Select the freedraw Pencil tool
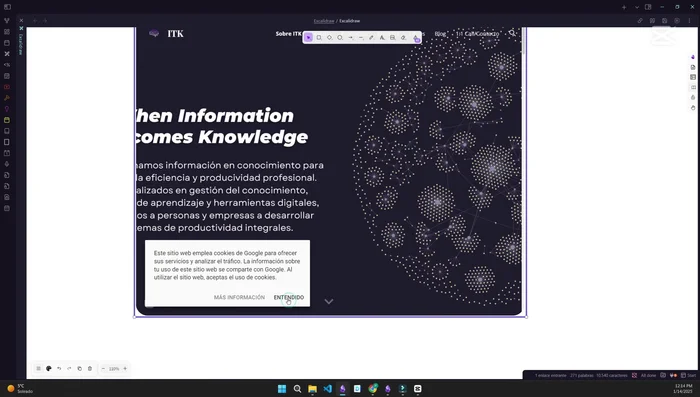Image resolution: width=700 pixels, height=397 pixels. (x=371, y=38)
